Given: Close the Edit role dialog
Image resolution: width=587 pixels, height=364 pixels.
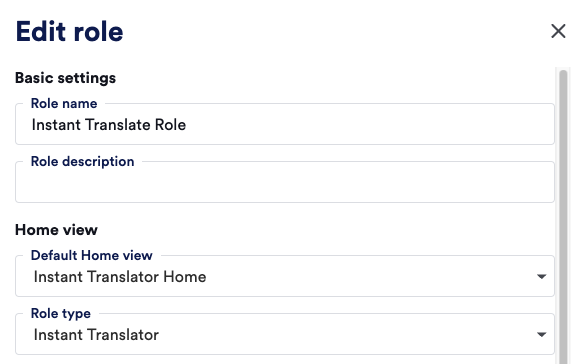Looking at the screenshot, I should point(558,31).
